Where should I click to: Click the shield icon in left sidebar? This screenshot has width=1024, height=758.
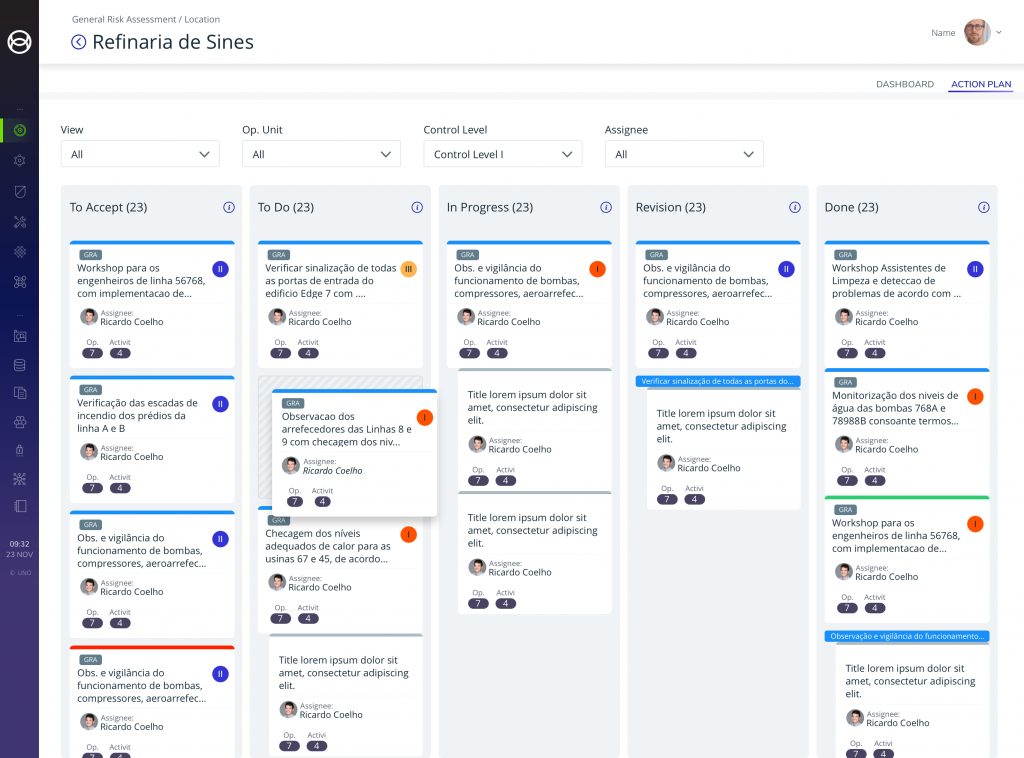click(x=20, y=191)
